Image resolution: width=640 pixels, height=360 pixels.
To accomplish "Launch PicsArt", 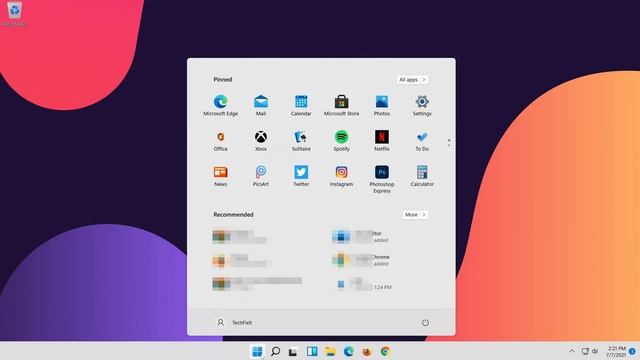I will (261, 176).
